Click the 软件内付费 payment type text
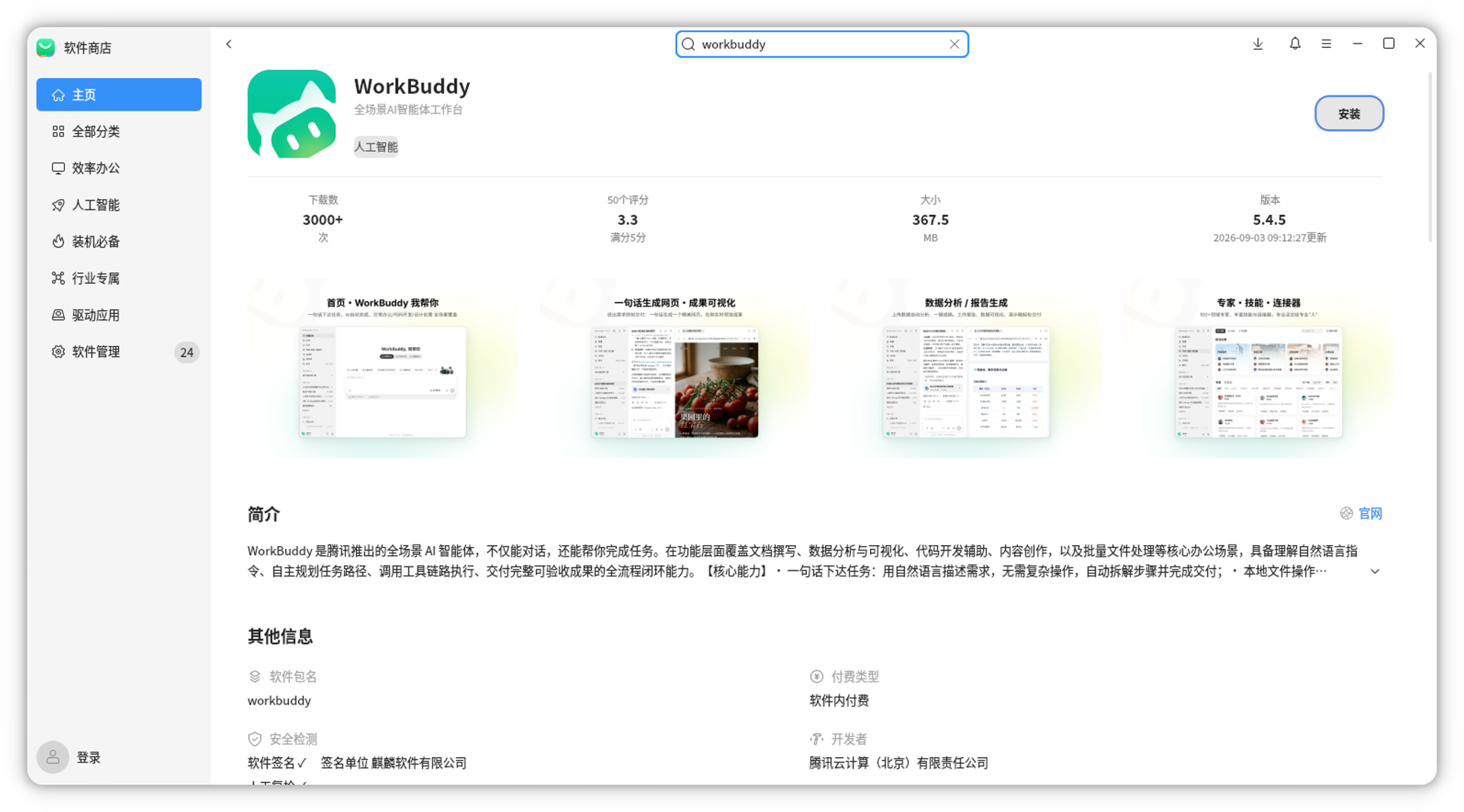 click(x=839, y=700)
